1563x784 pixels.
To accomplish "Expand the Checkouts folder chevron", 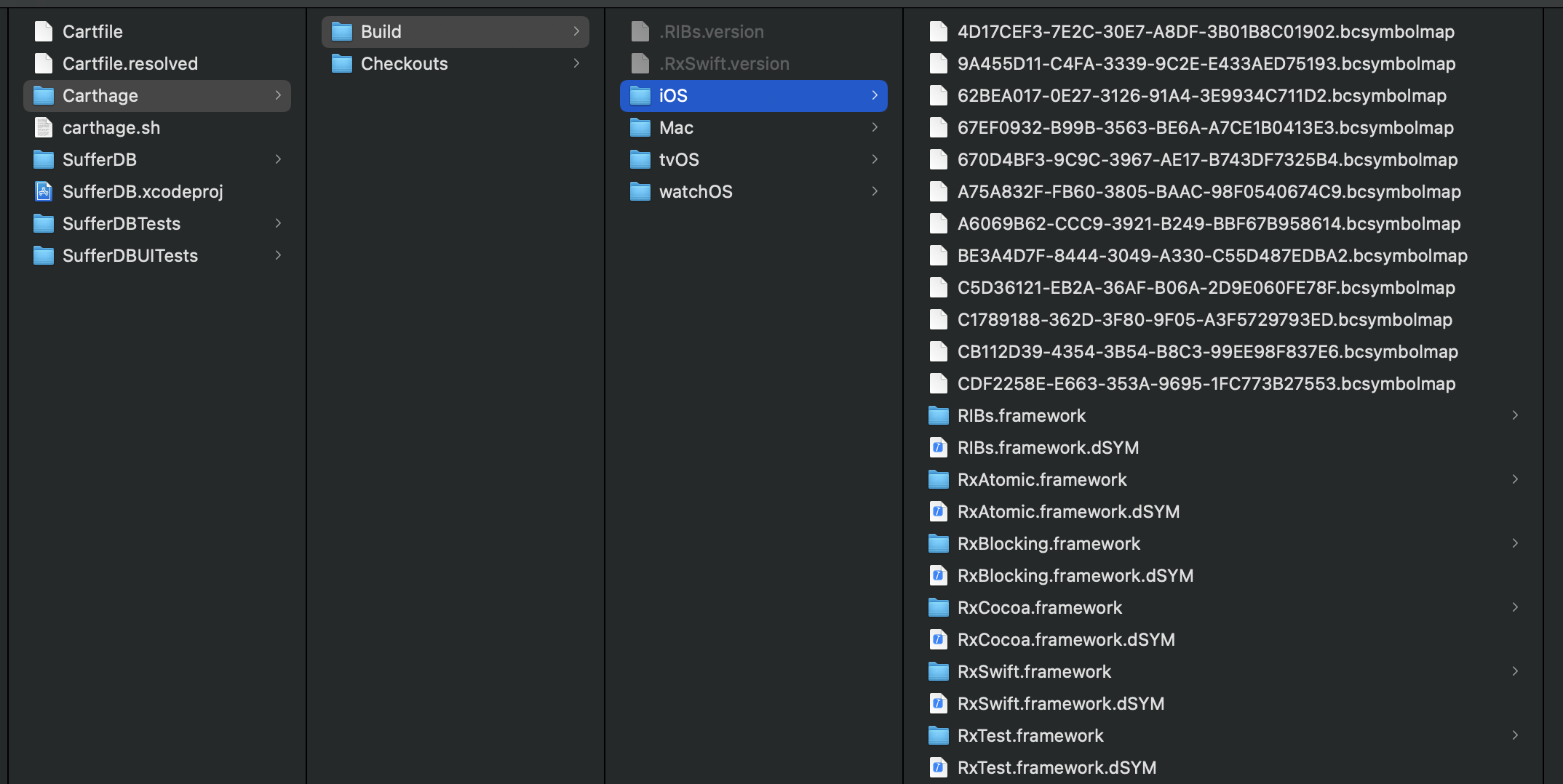I will coord(576,63).
